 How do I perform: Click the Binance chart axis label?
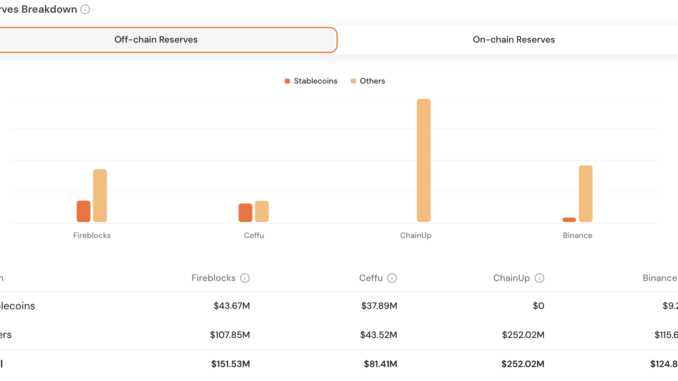click(x=577, y=235)
